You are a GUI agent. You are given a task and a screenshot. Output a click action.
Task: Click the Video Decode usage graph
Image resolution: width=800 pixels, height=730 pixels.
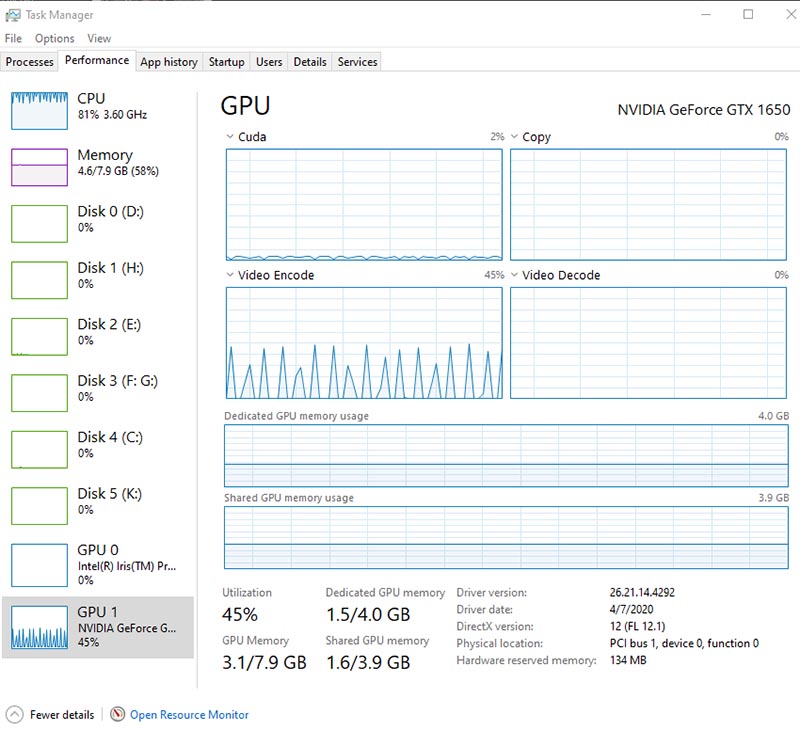click(x=648, y=343)
